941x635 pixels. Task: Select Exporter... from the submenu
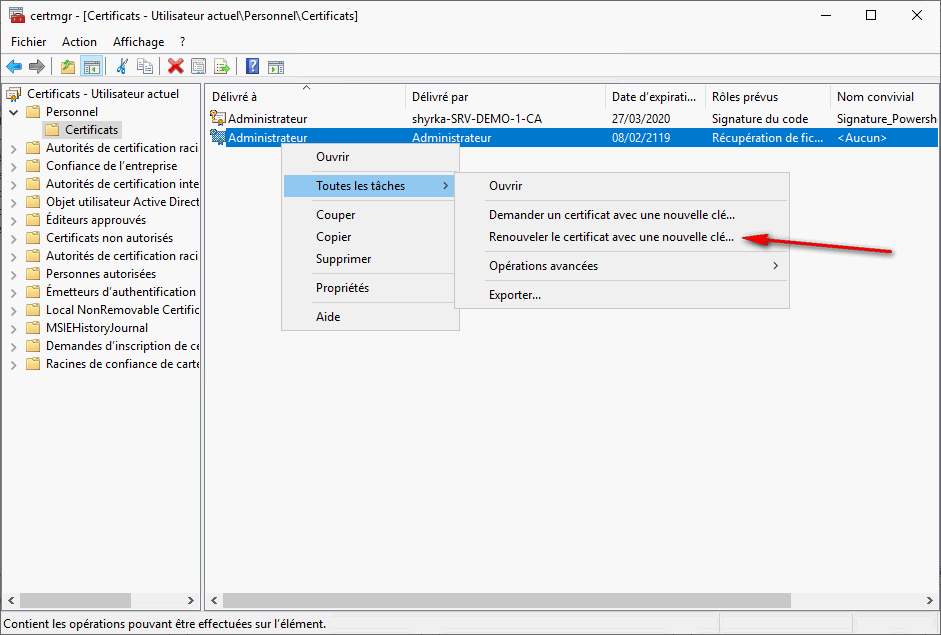[515, 295]
